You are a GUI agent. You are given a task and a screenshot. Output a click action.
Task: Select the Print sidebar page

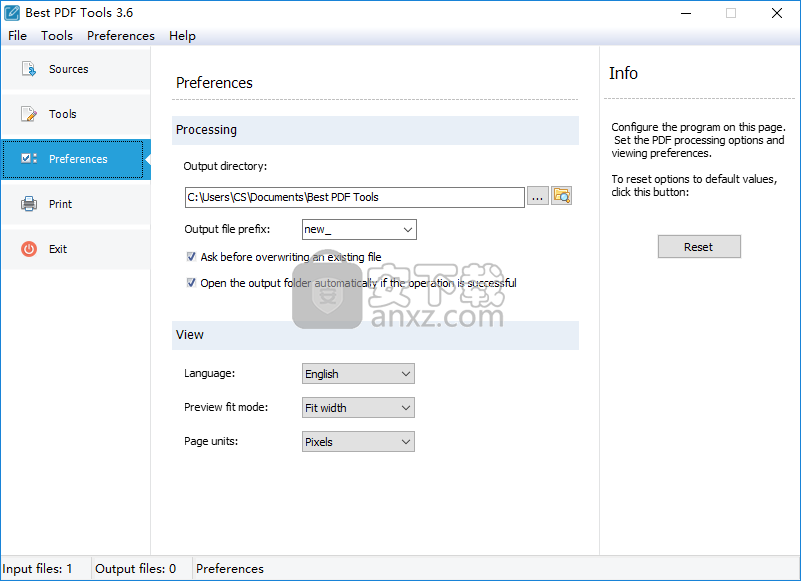coord(76,204)
